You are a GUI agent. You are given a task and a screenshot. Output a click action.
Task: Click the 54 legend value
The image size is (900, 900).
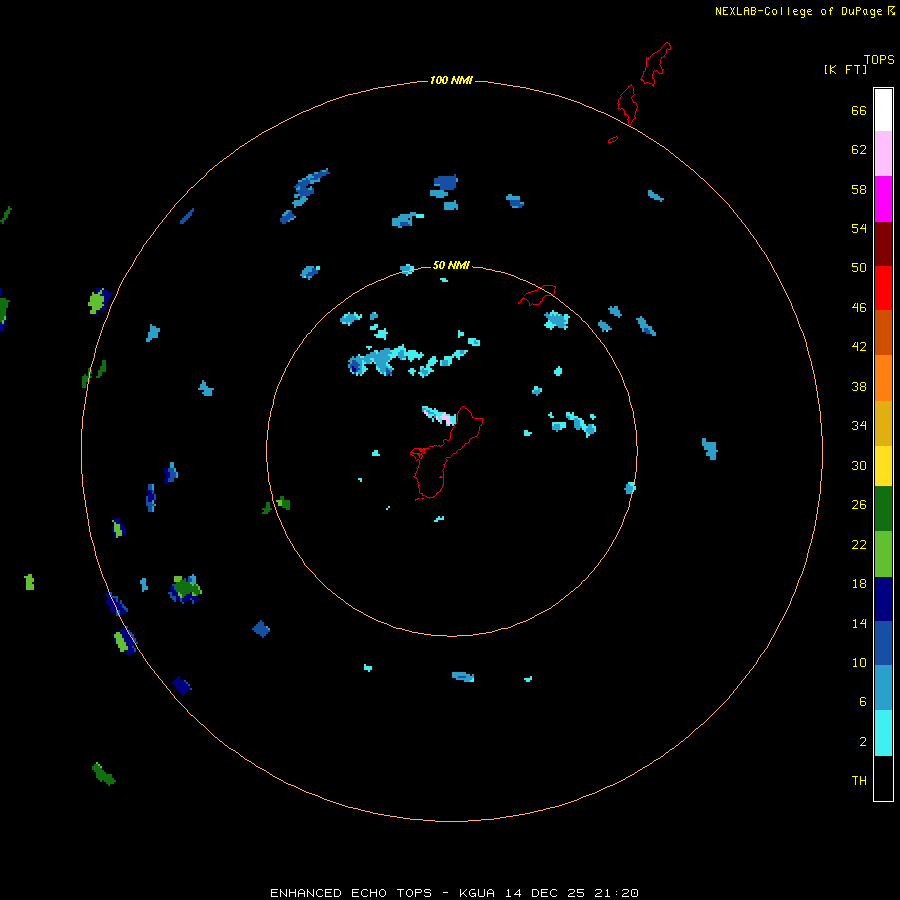coord(859,228)
